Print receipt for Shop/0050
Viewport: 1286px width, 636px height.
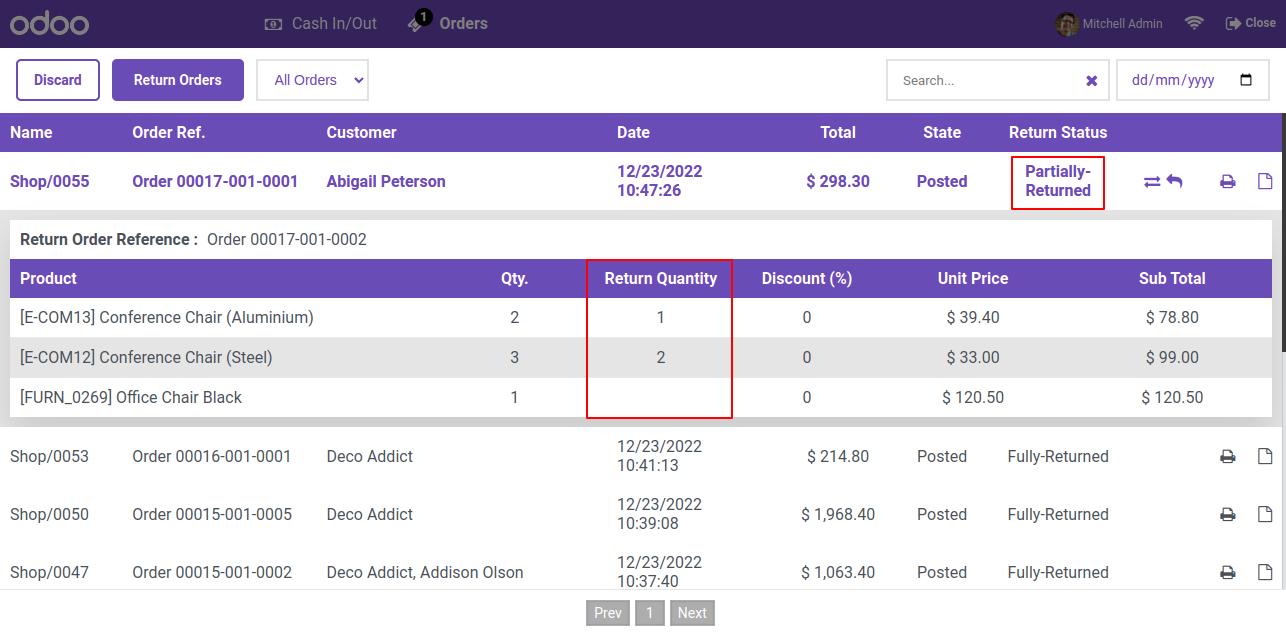pyautogui.click(x=1228, y=515)
